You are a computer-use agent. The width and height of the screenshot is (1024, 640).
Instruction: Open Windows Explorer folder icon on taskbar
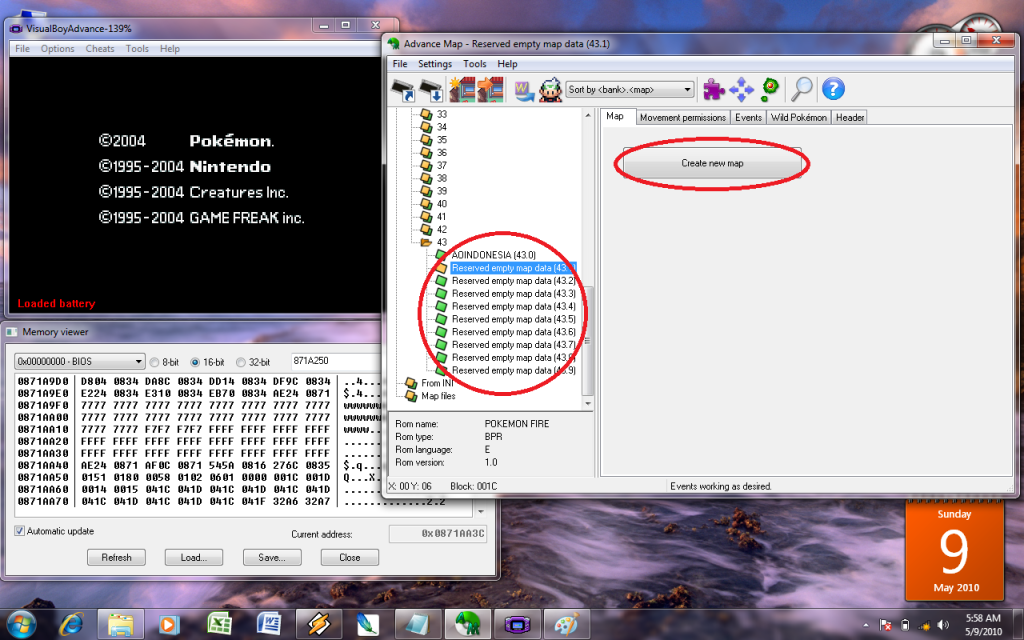click(x=121, y=624)
